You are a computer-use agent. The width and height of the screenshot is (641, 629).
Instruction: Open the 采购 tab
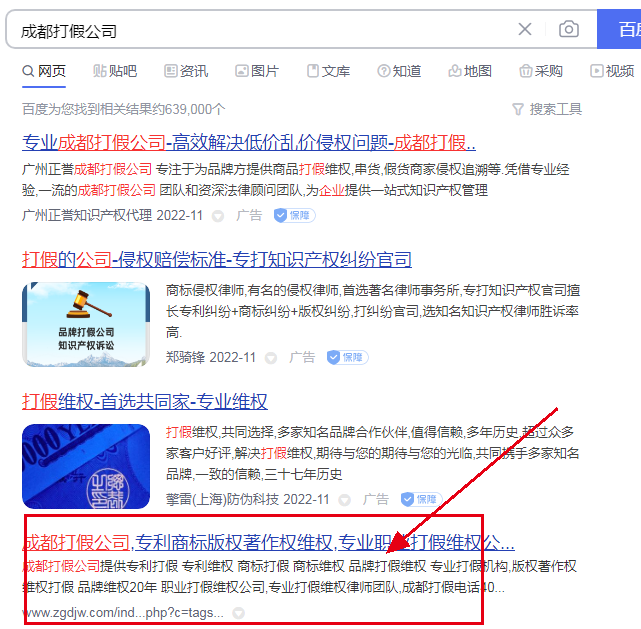pyautogui.click(x=541, y=71)
